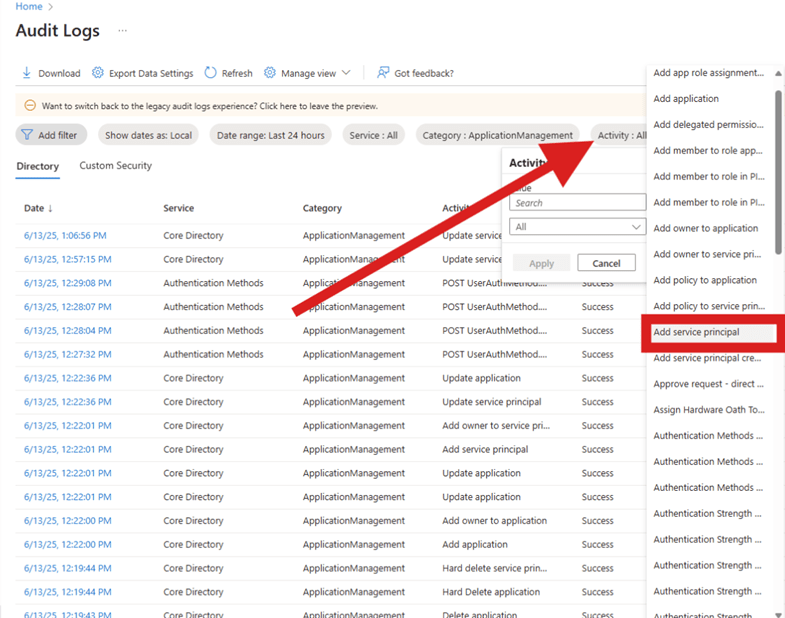
Task: Sort by the Date column header
Action: click(x=38, y=208)
